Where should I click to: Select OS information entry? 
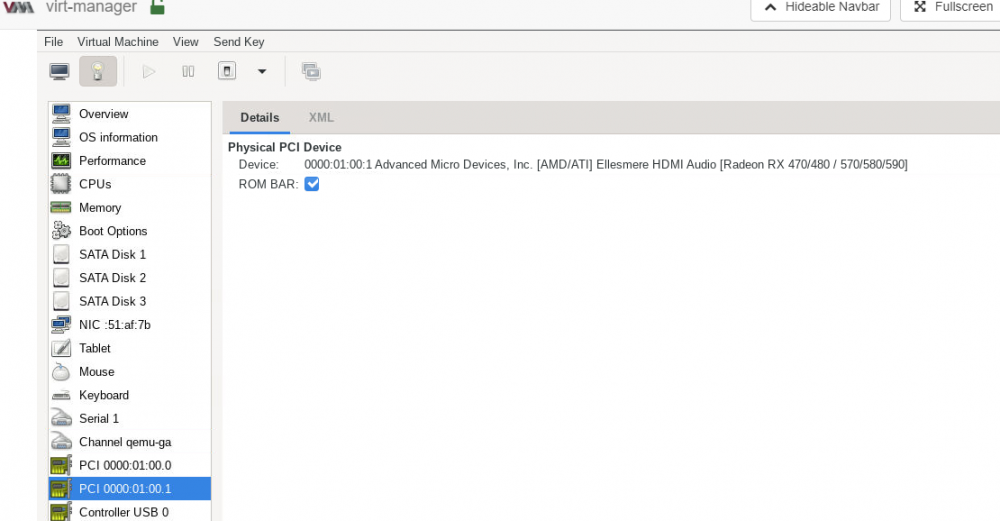130,138
